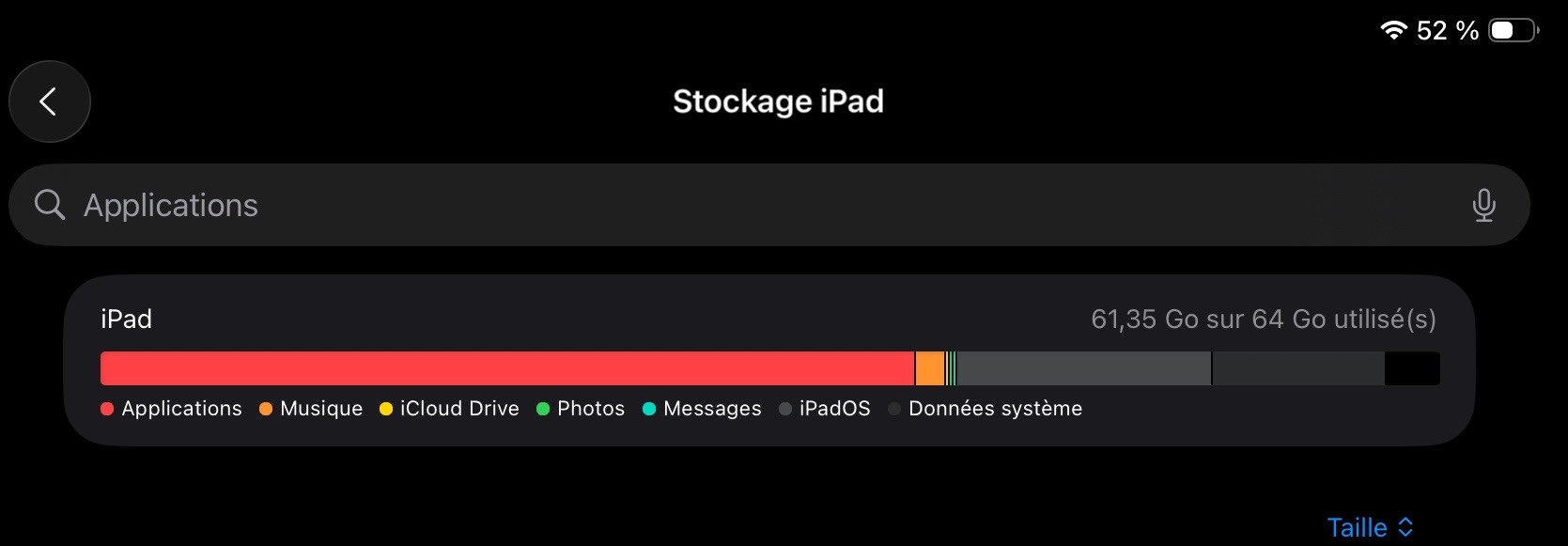
Task: Click the Taille sort chevron arrows
Action: tap(1405, 527)
